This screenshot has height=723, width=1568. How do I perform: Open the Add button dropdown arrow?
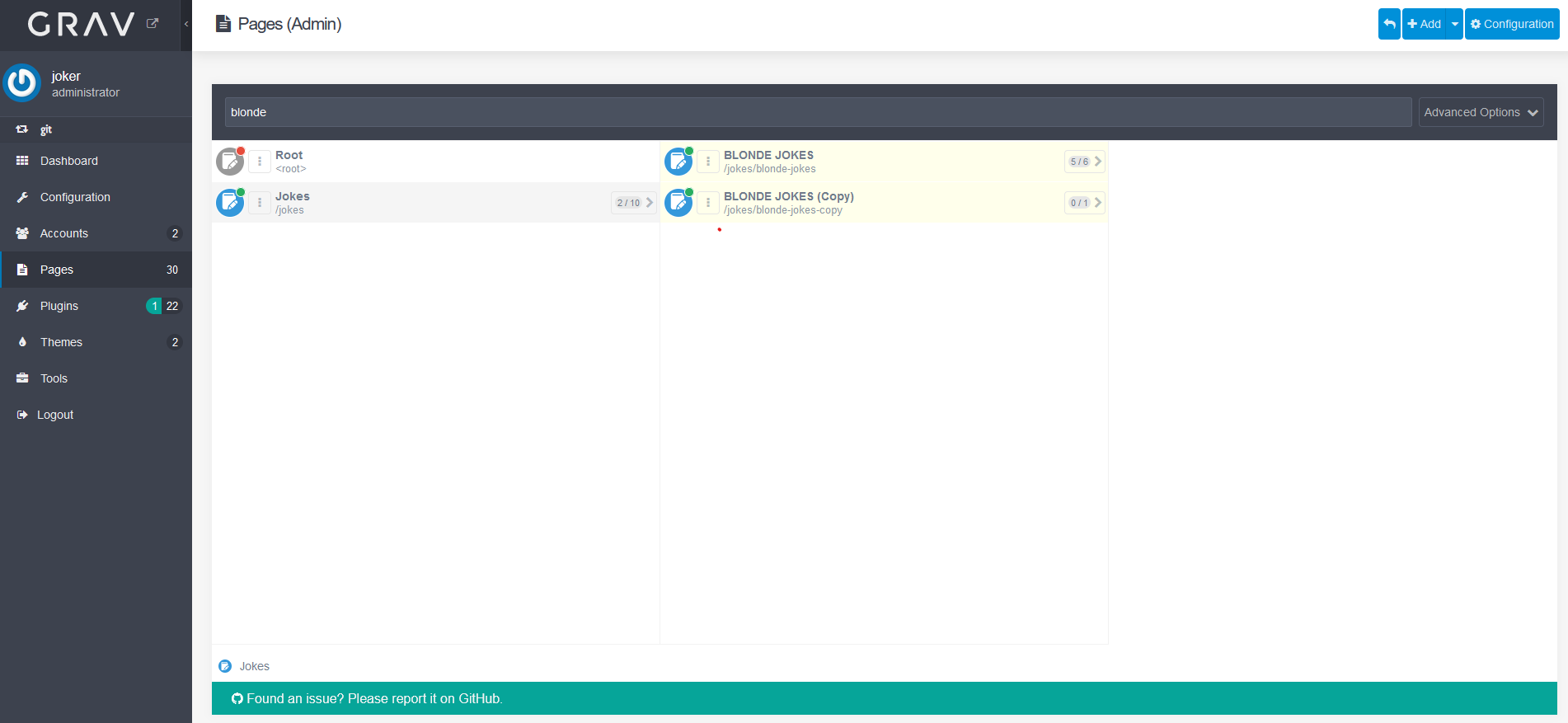1455,24
